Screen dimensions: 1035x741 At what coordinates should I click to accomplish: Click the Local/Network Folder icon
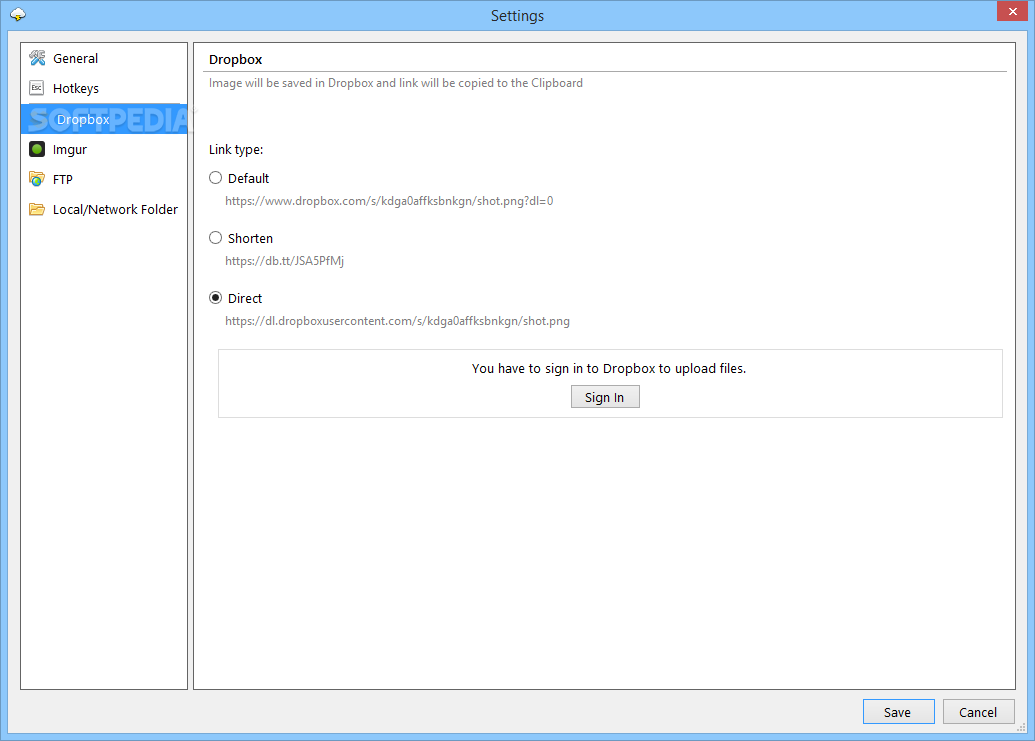pyautogui.click(x=37, y=209)
